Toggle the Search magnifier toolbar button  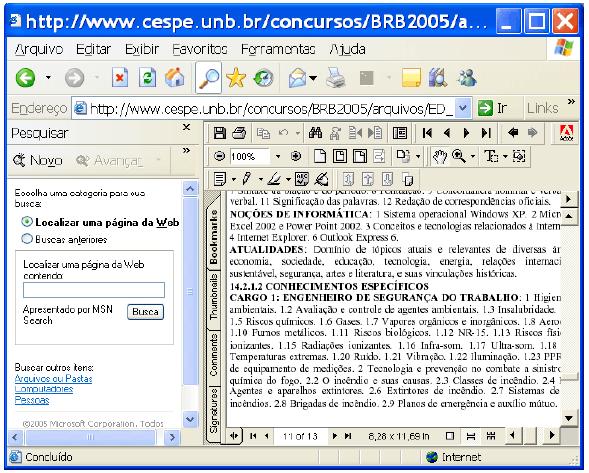pyautogui.click(x=208, y=78)
